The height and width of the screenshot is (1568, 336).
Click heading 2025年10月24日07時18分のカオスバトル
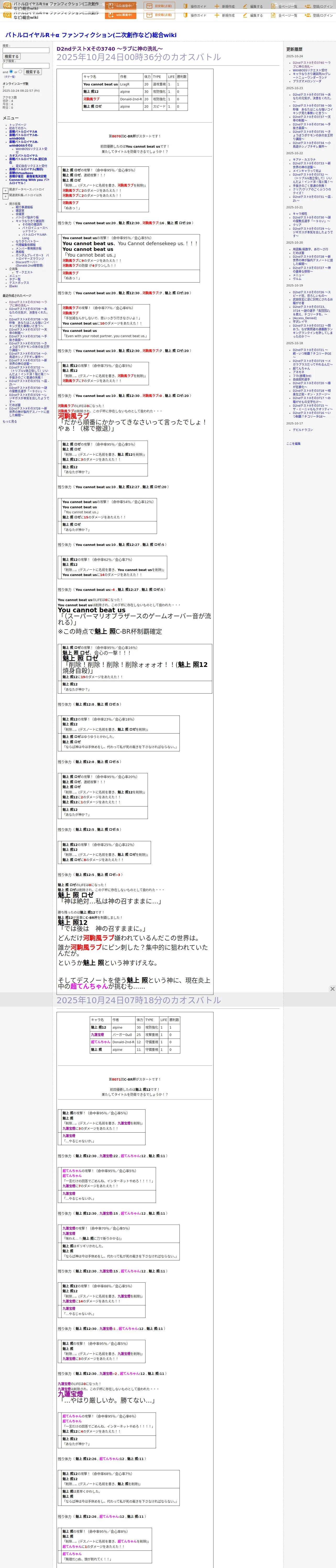click(138, 1000)
